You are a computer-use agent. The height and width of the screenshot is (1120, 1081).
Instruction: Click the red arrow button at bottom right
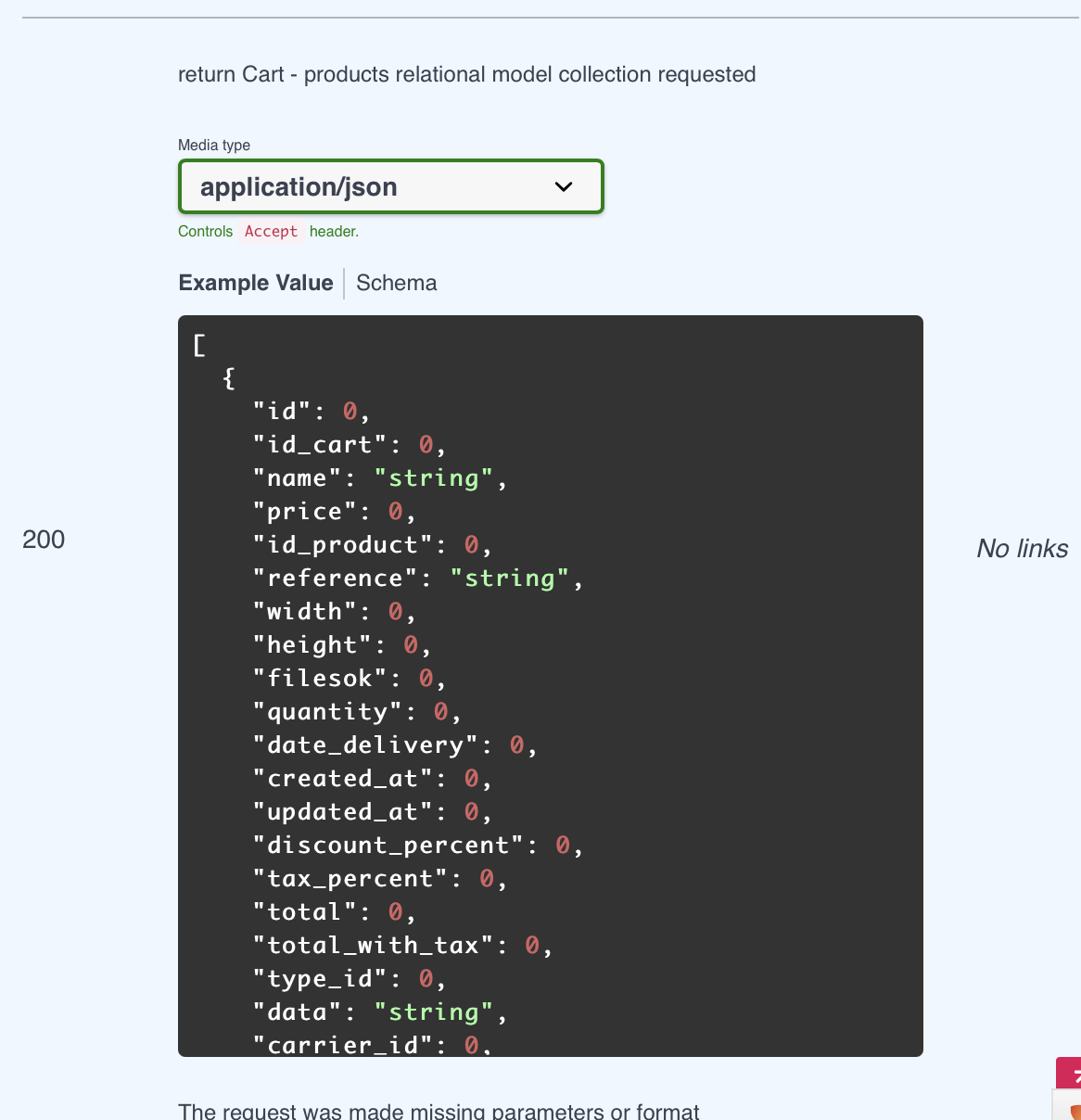[x=1069, y=1074]
